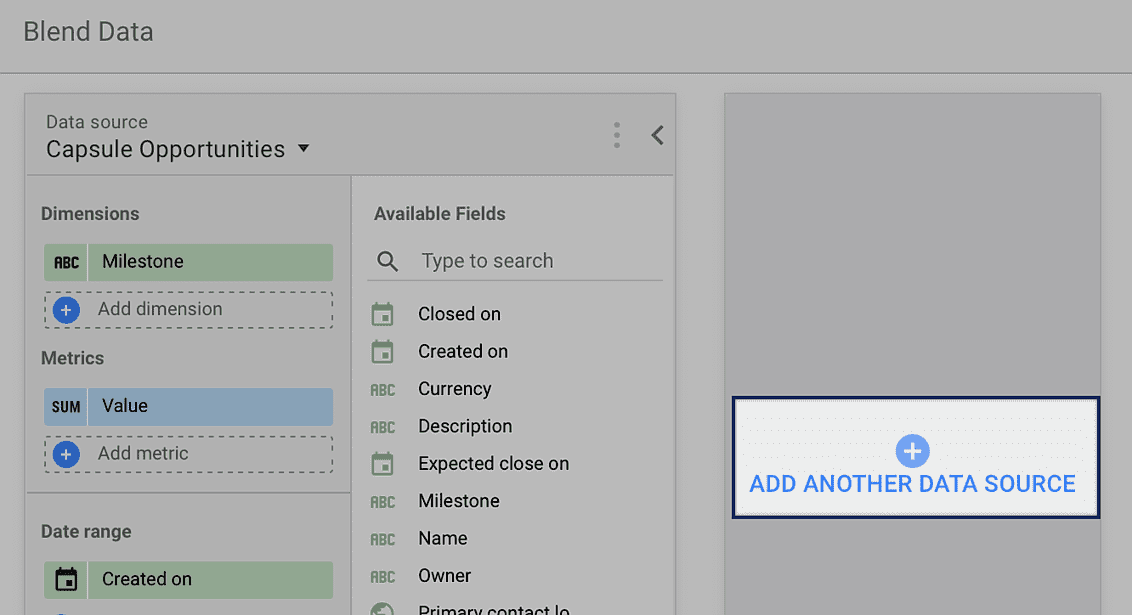Click the search magnifier icon in Available Fields

coord(388,261)
